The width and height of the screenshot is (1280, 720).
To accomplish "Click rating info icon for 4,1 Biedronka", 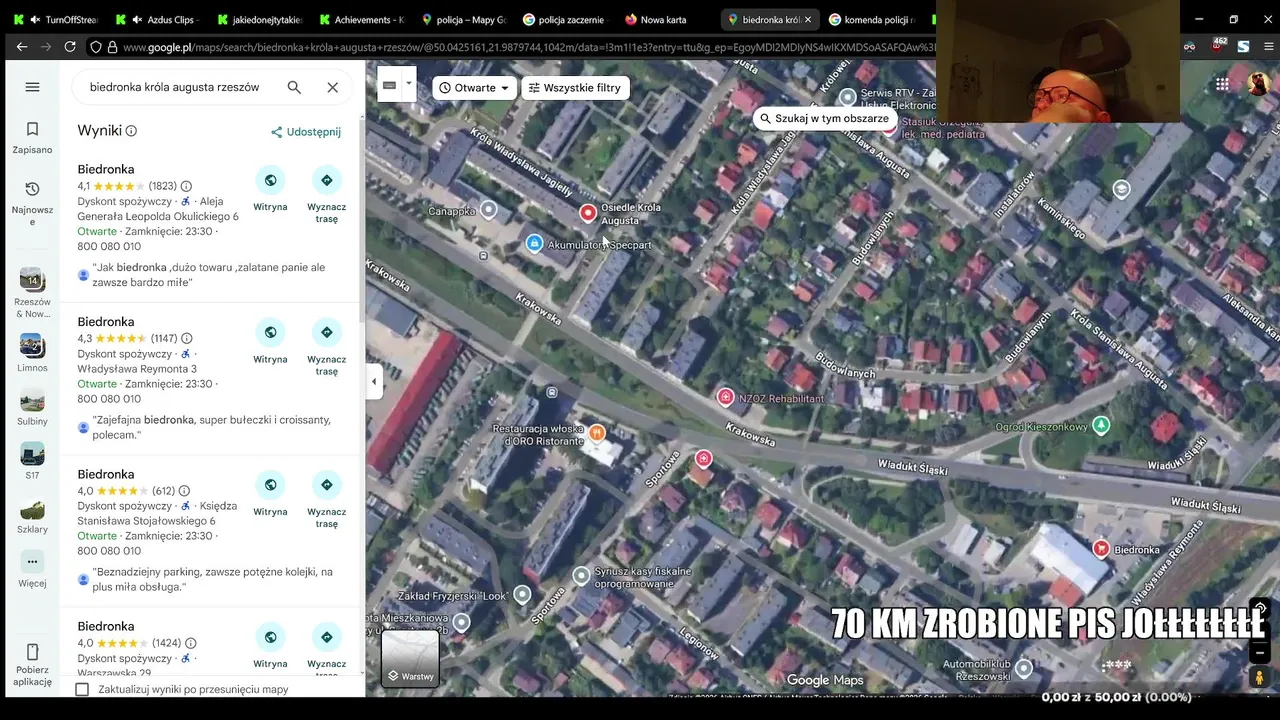I will (x=186, y=186).
